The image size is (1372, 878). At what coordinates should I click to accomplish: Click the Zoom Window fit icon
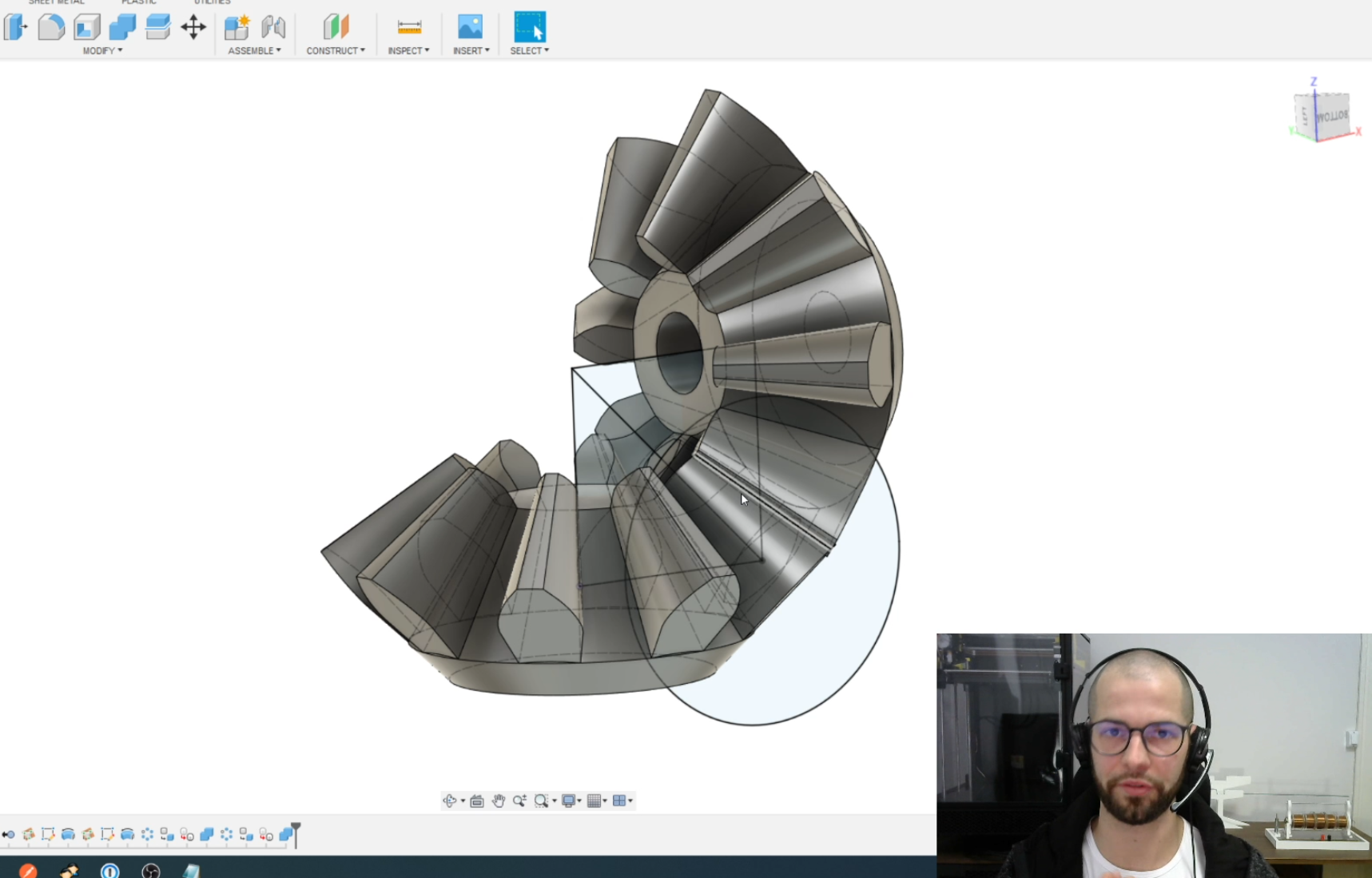point(541,801)
